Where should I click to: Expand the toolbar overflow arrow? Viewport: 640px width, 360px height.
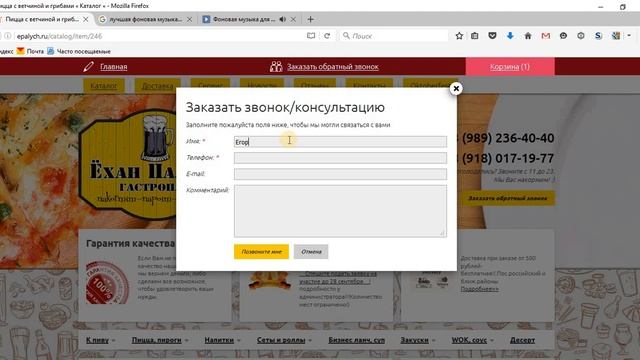pyautogui.click(x=629, y=36)
